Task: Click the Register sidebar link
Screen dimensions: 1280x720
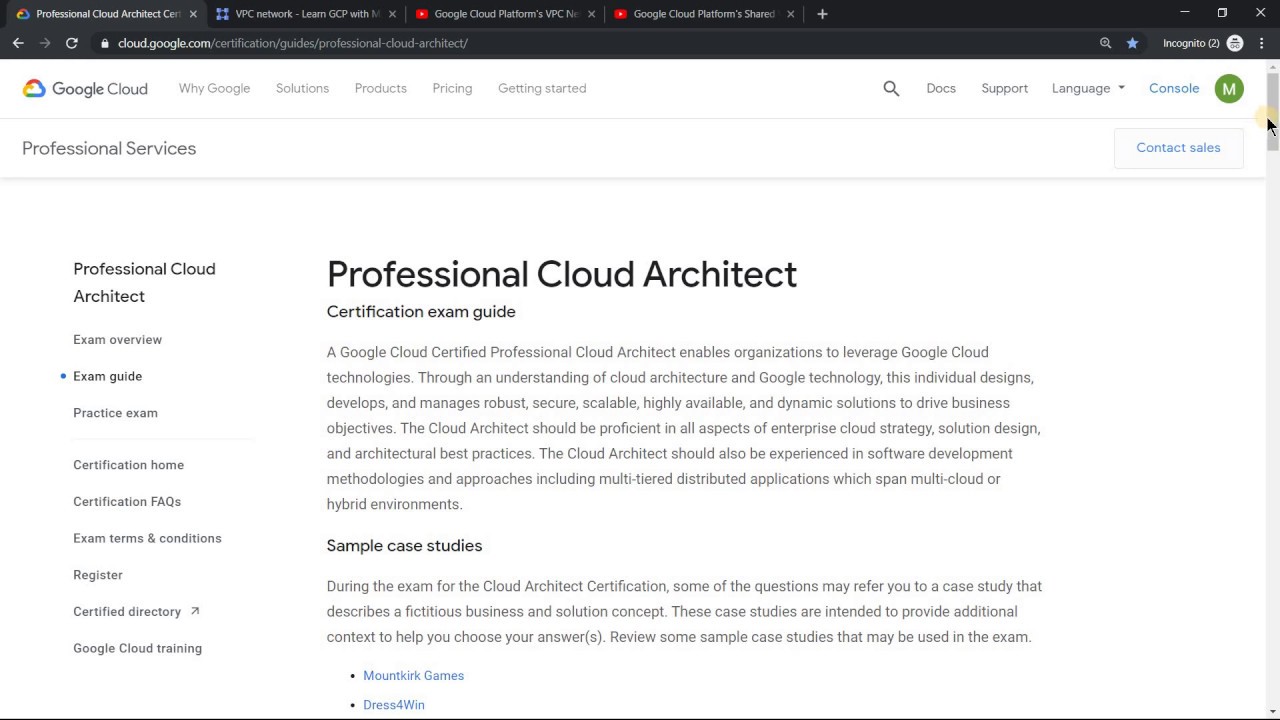Action: coord(98,575)
